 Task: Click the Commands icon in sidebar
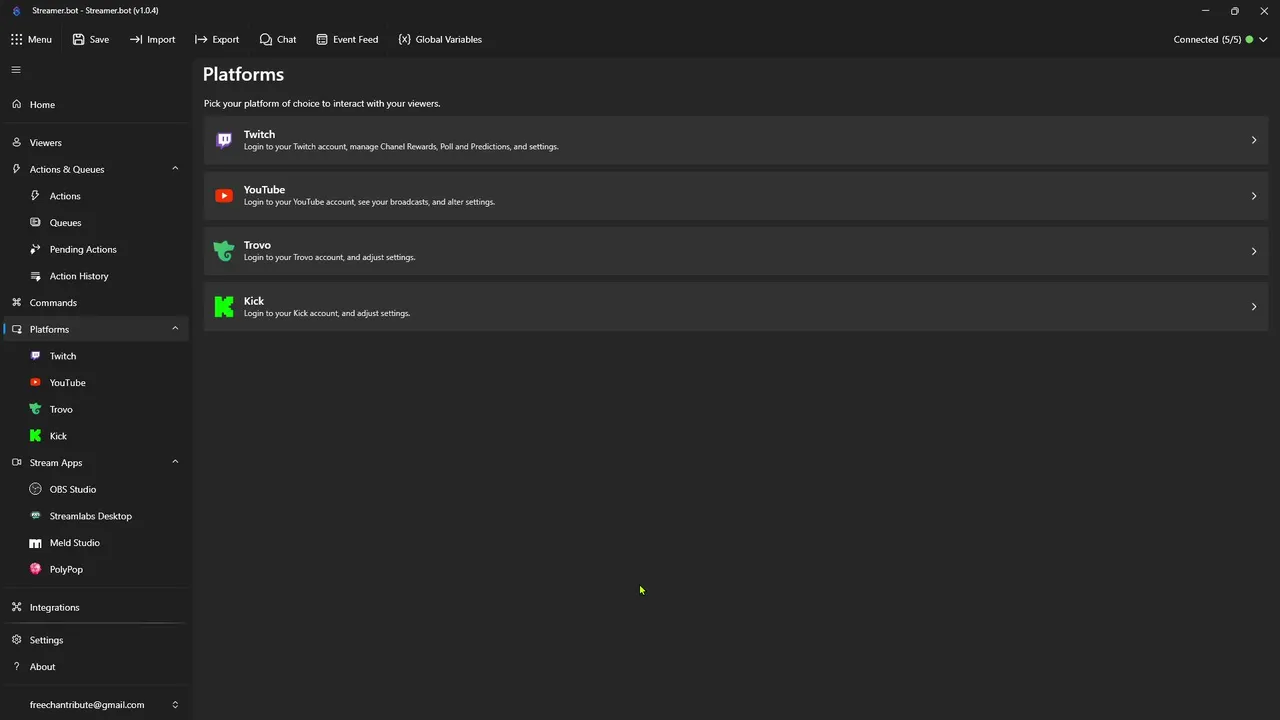16,302
